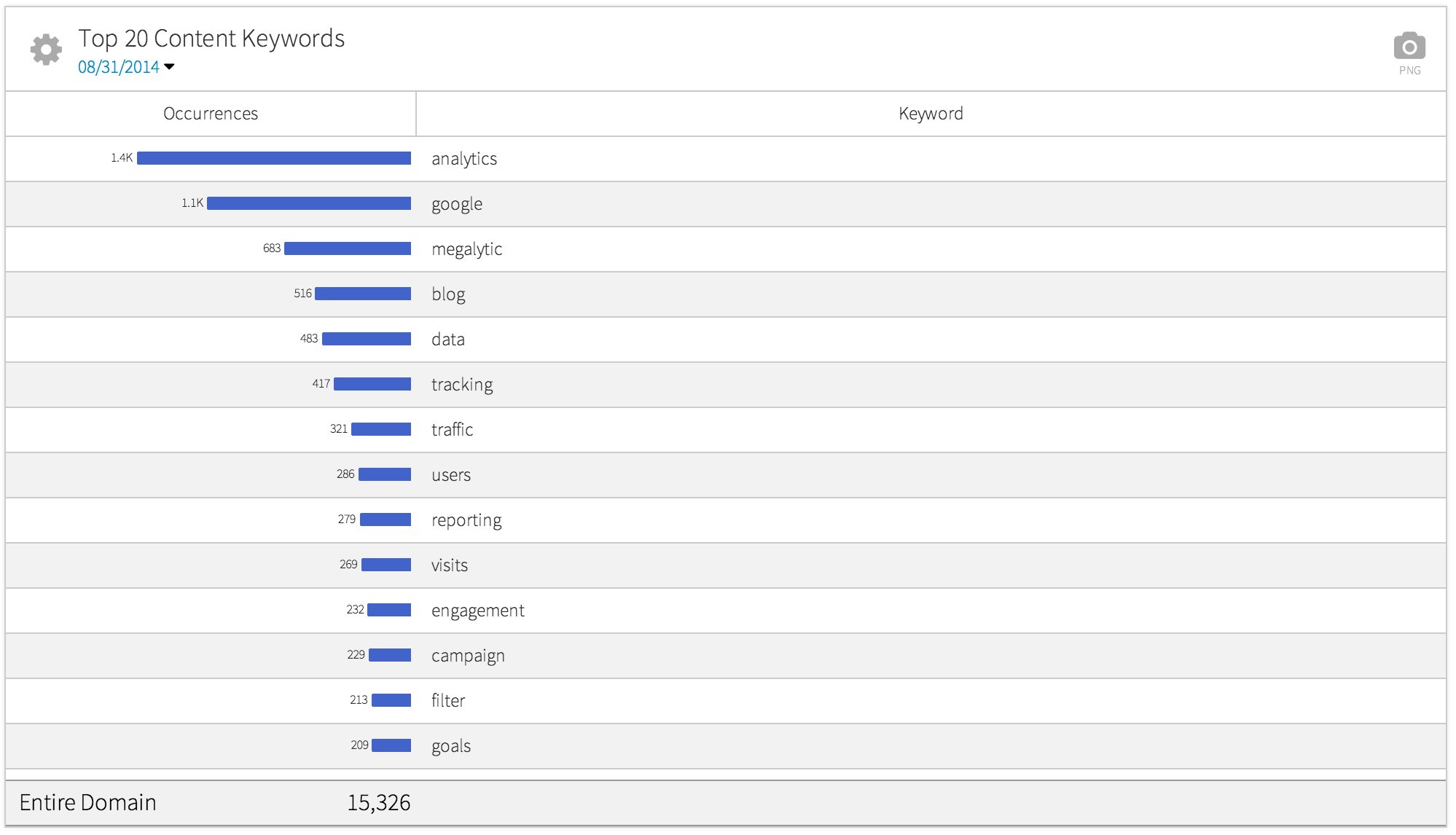Select the goals keyword row
1456x835 pixels.
point(451,746)
